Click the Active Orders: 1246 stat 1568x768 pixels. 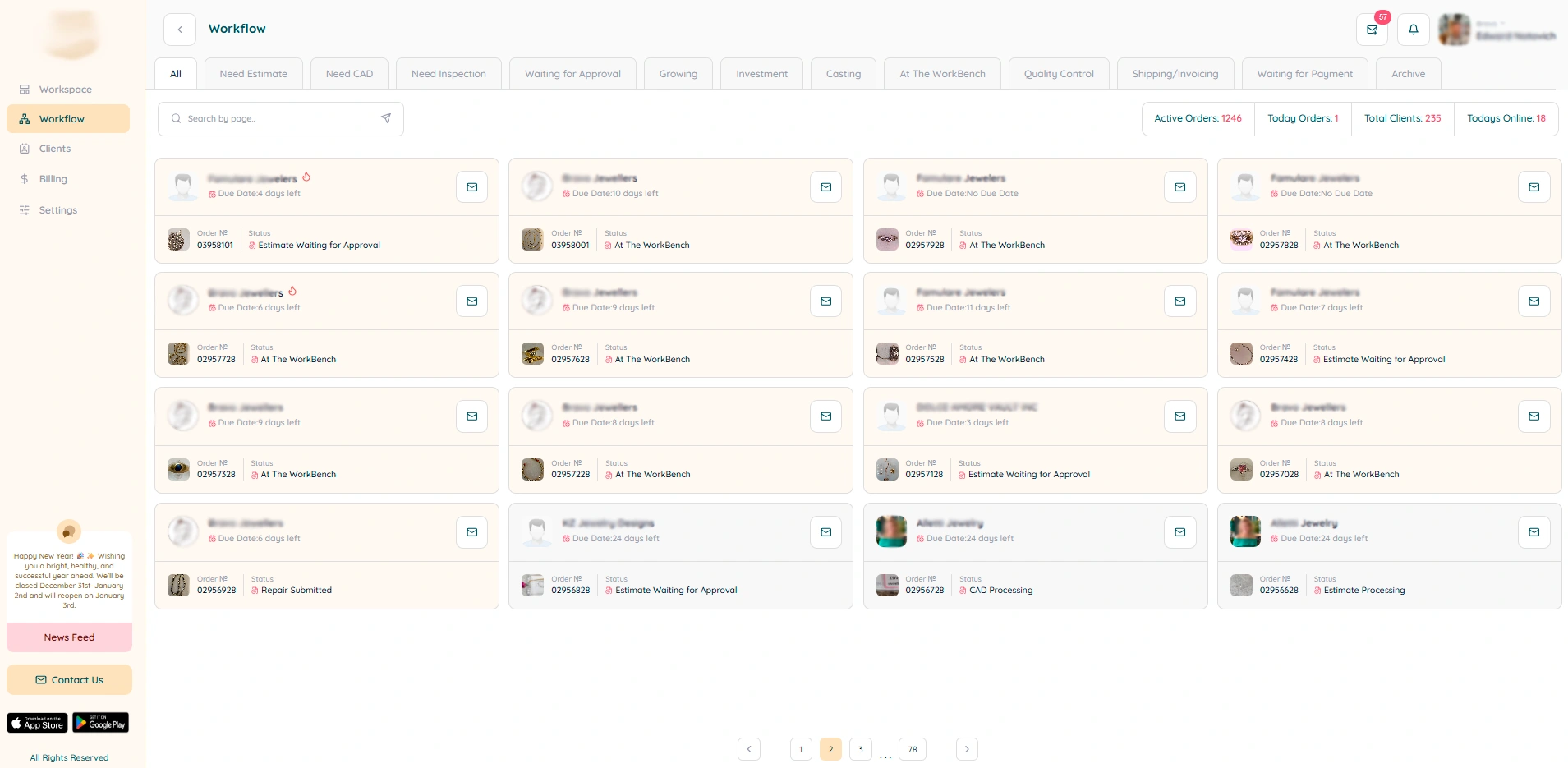1198,119
